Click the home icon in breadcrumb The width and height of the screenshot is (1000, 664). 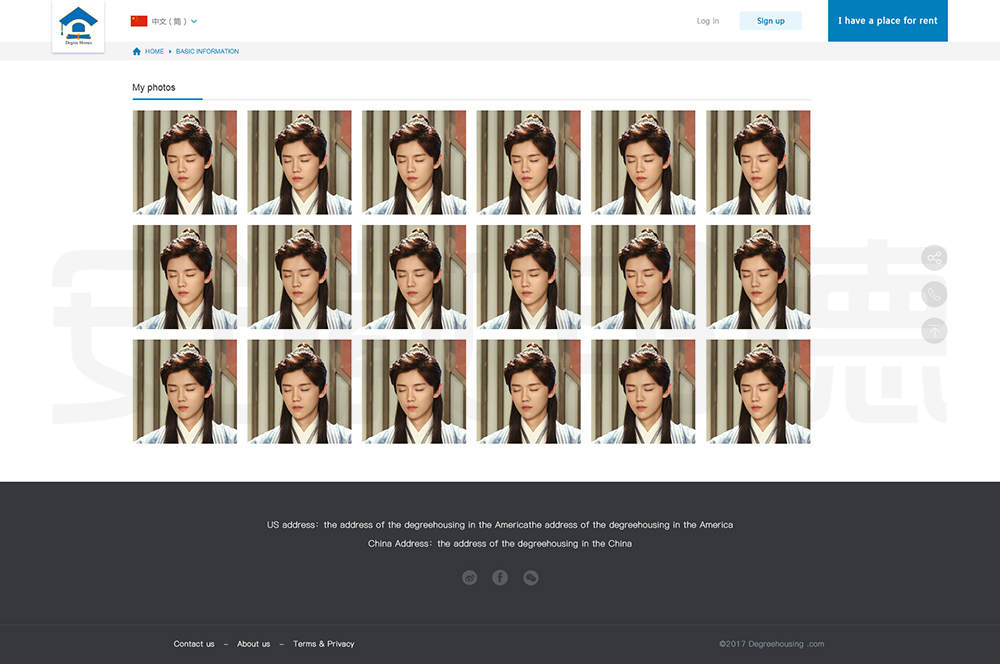click(137, 51)
